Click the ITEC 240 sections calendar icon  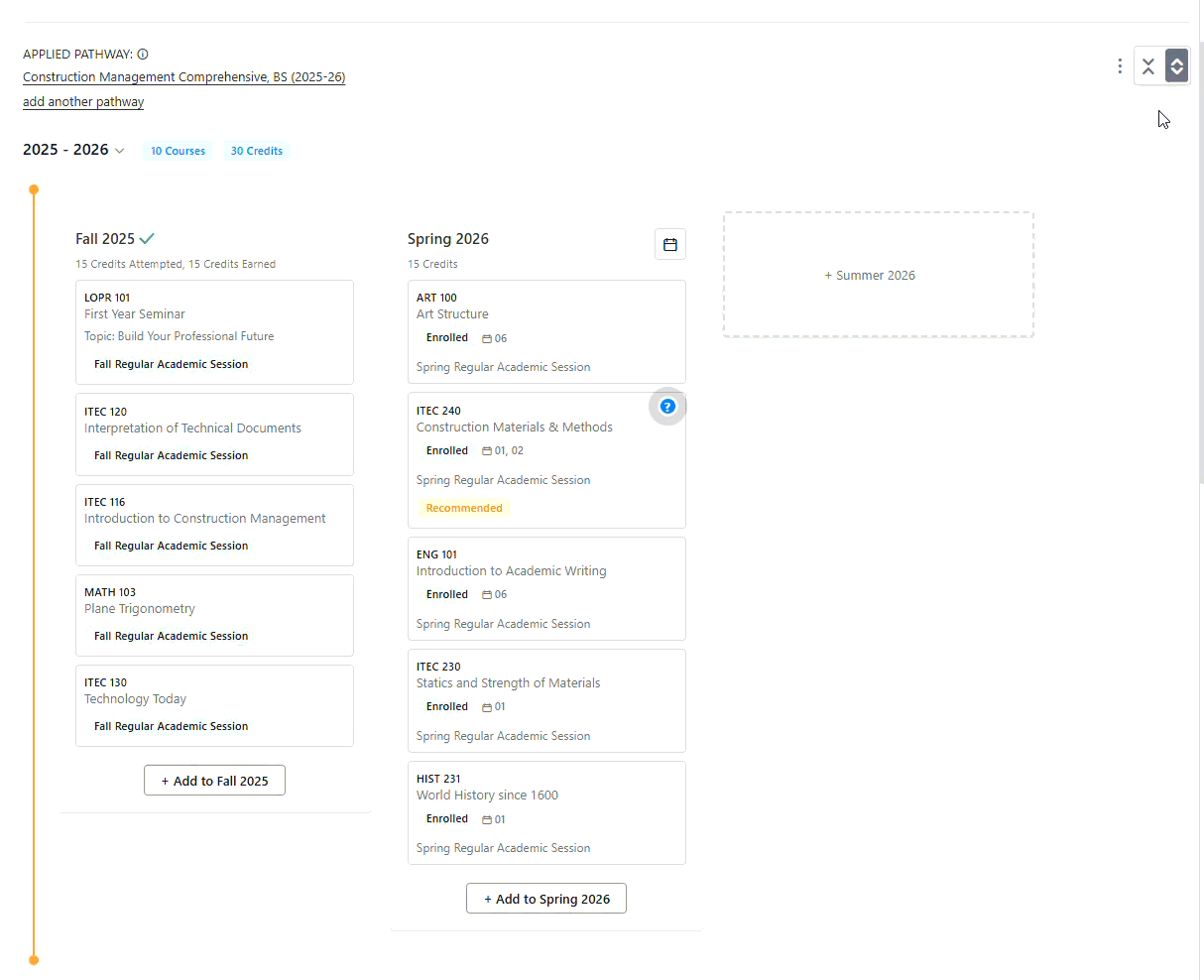click(x=487, y=451)
